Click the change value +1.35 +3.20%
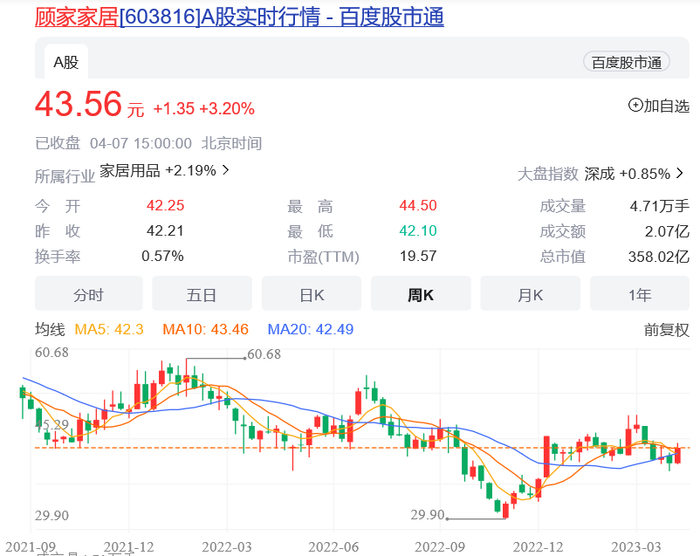The height and width of the screenshot is (556, 700). (x=204, y=109)
